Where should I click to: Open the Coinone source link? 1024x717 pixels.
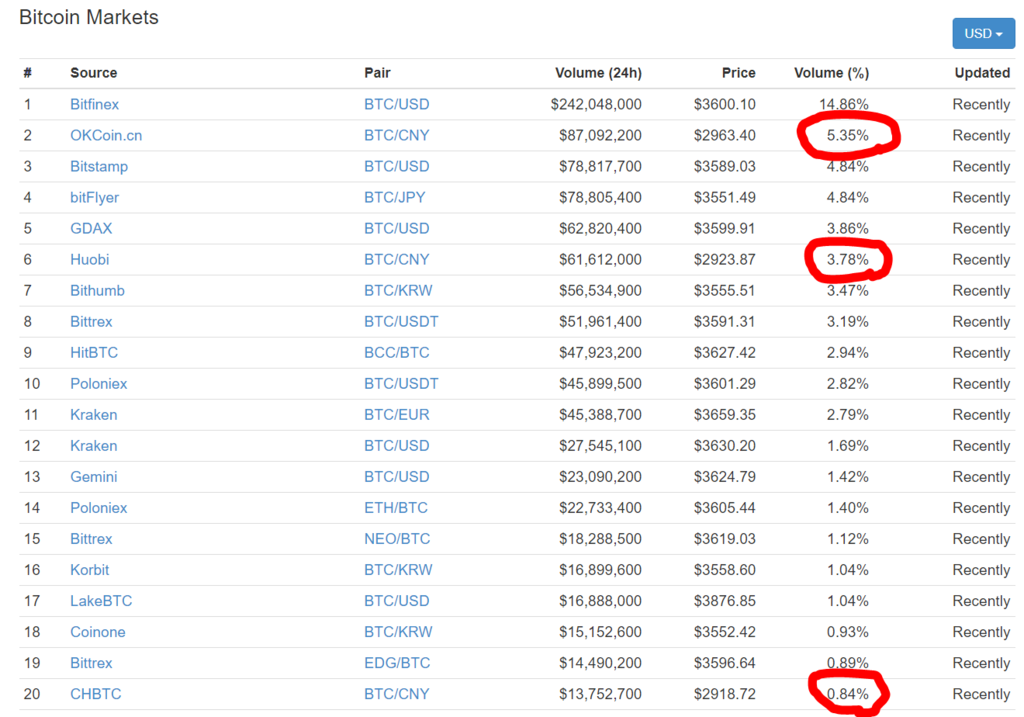(97, 631)
